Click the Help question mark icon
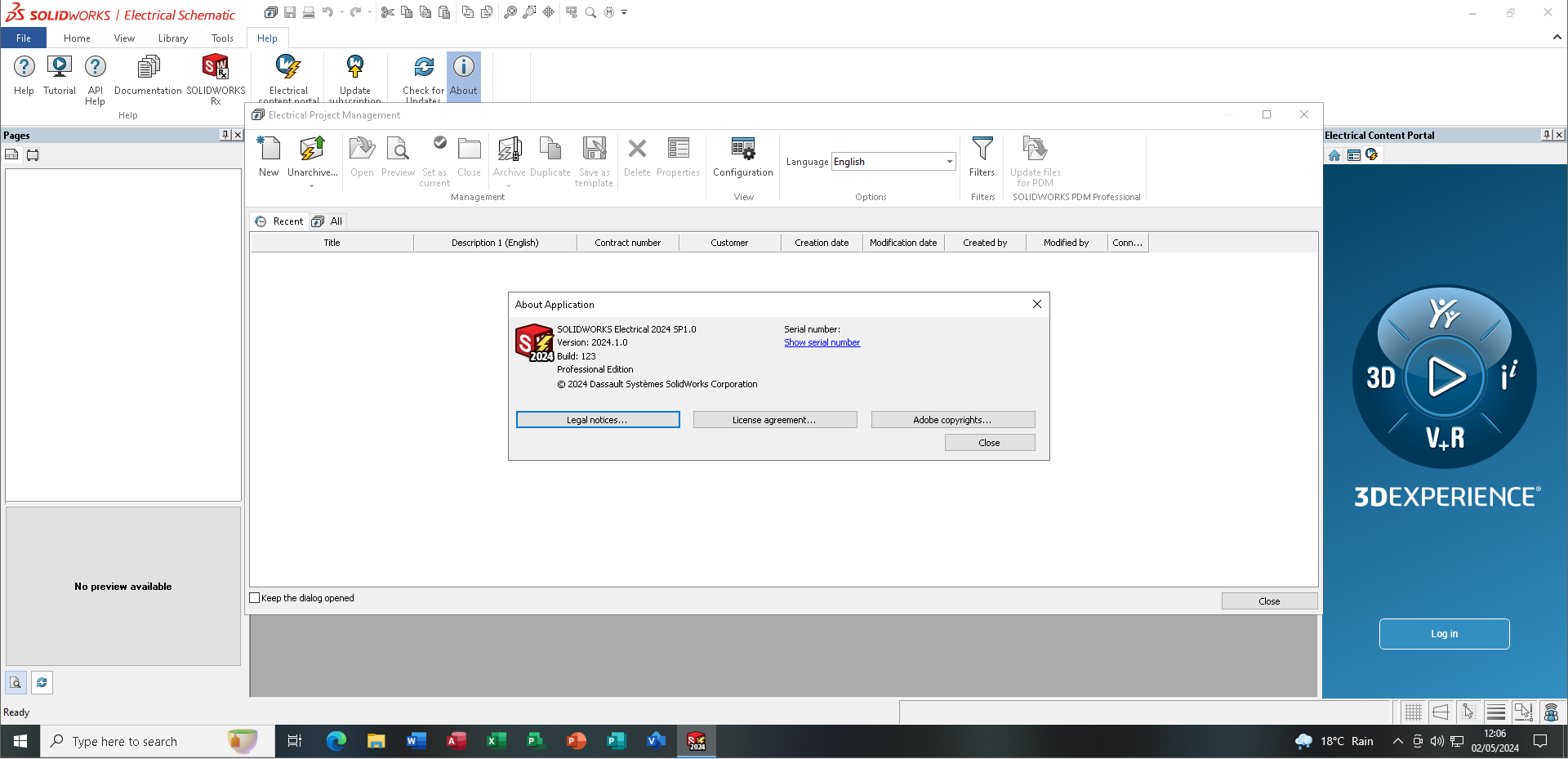 pos(24,67)
